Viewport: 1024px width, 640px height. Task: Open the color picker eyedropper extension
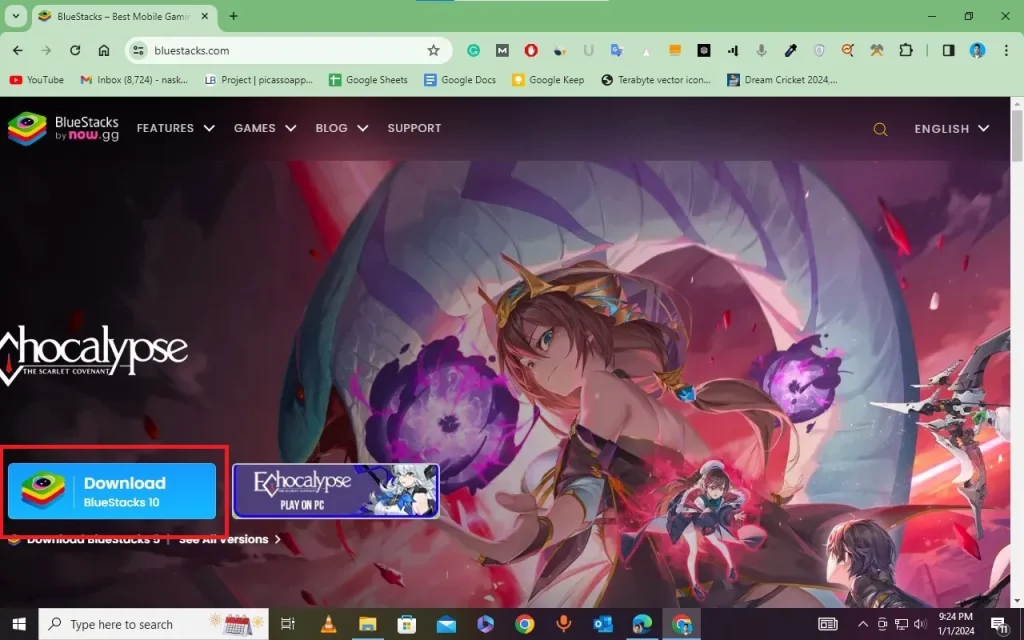pos(790,50)
